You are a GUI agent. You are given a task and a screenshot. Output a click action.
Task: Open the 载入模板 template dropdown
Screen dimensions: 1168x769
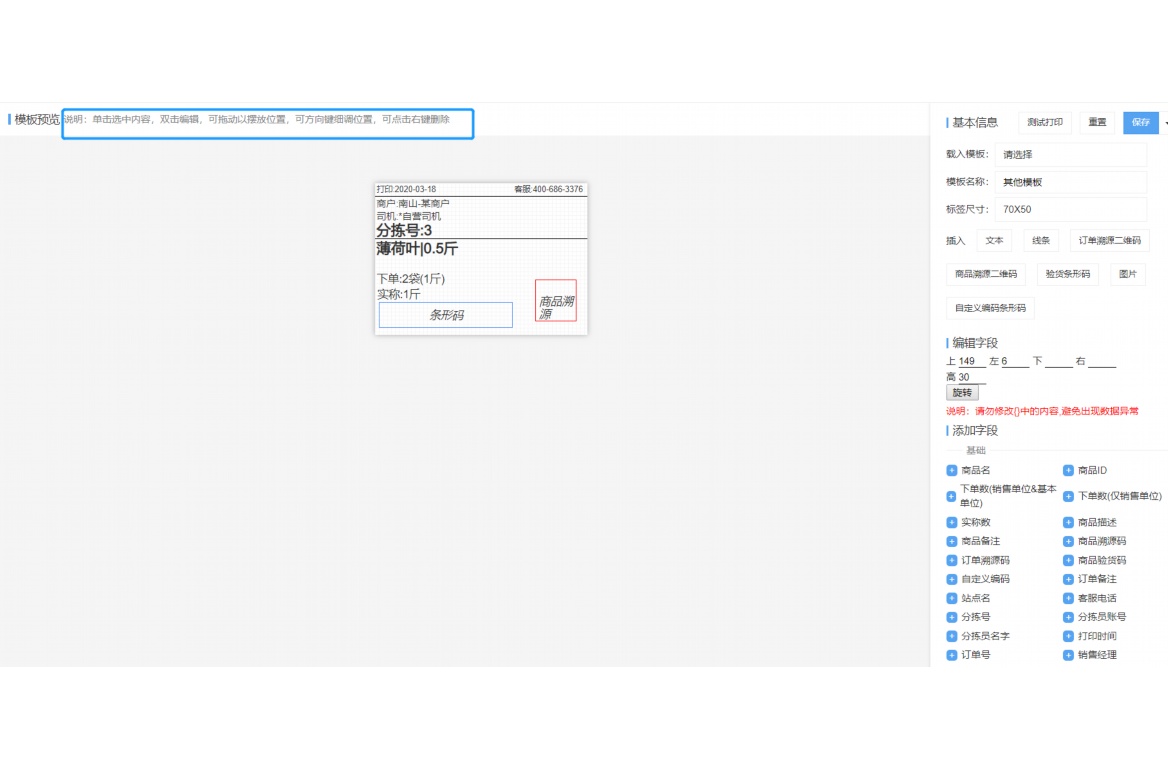1070,155
